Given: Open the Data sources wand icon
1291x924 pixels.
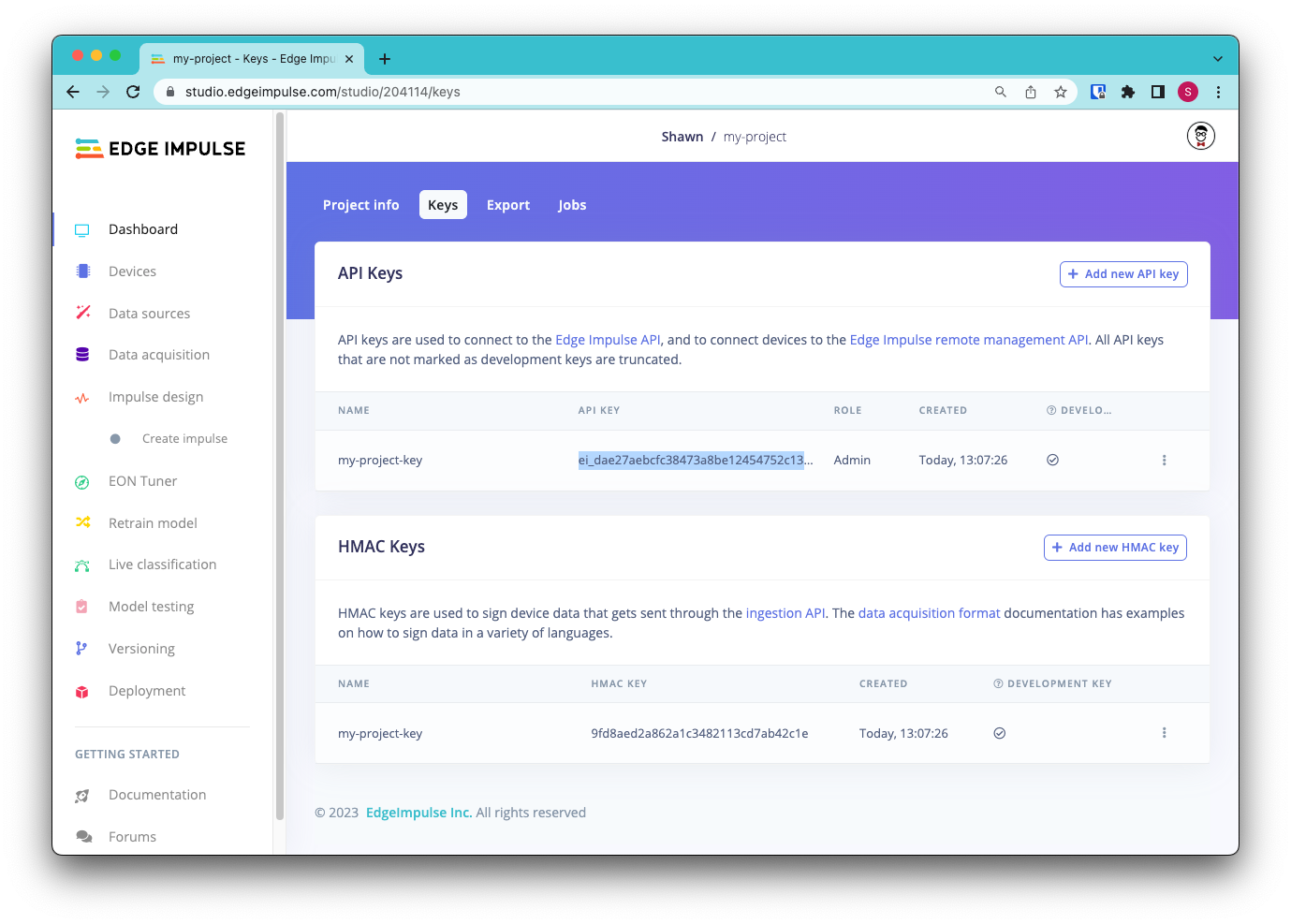Looking at the screenshot, I should click(82, 313).
